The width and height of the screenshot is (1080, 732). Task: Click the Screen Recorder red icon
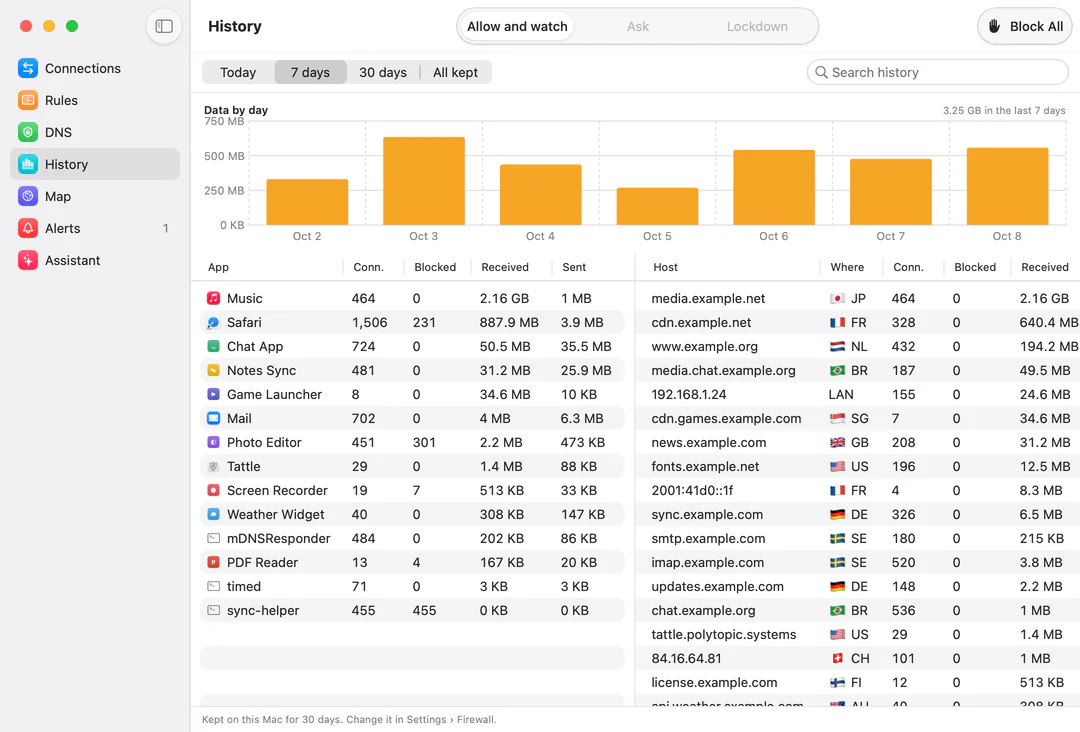(214, 490)
